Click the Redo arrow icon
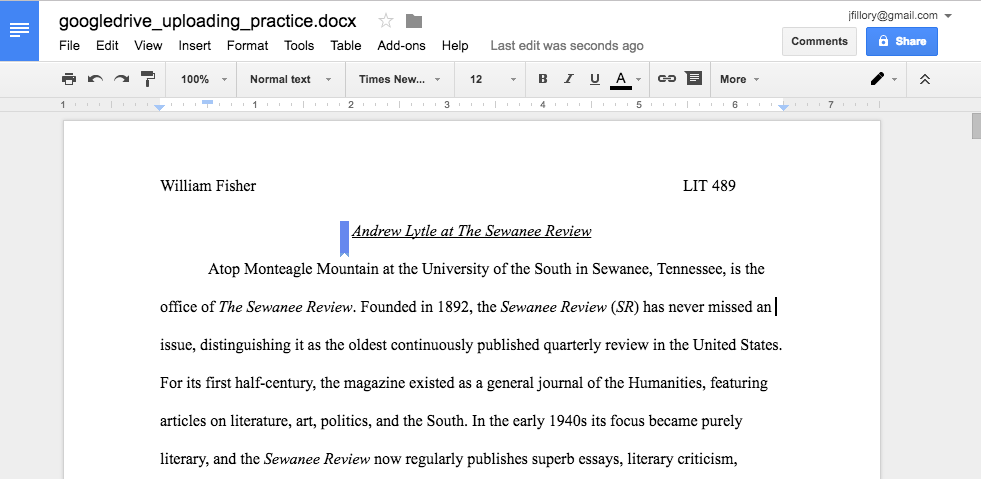This screenshot has width=981, height=479. [x=121, y=79]
